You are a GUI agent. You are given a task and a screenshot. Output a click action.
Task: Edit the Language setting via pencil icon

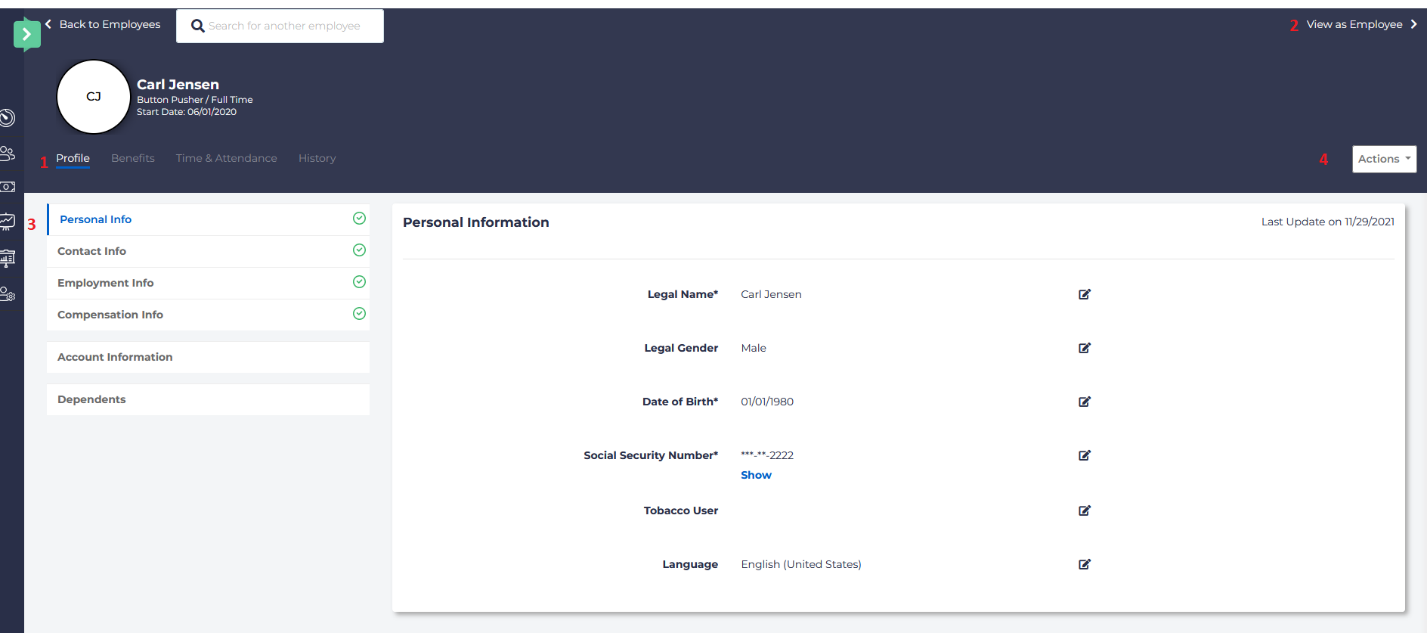pyautogui.click(x=1084, y=564)
